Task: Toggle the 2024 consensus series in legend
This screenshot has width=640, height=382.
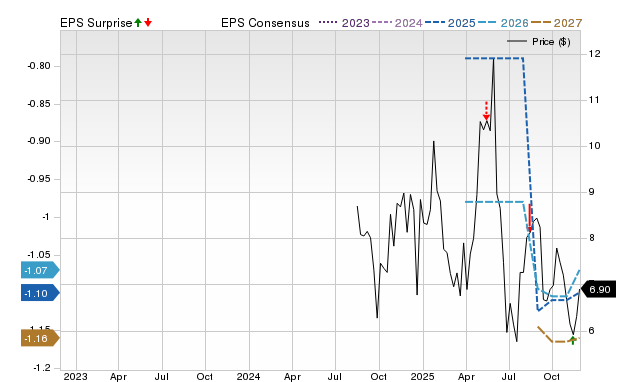Action: [397, 23]
